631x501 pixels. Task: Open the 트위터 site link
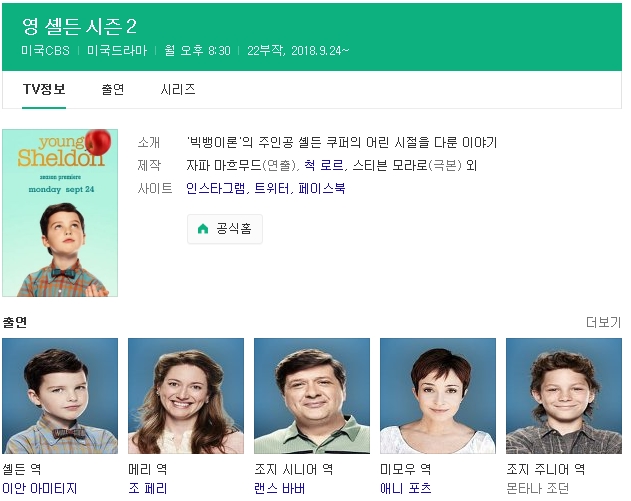pos(273,188)
